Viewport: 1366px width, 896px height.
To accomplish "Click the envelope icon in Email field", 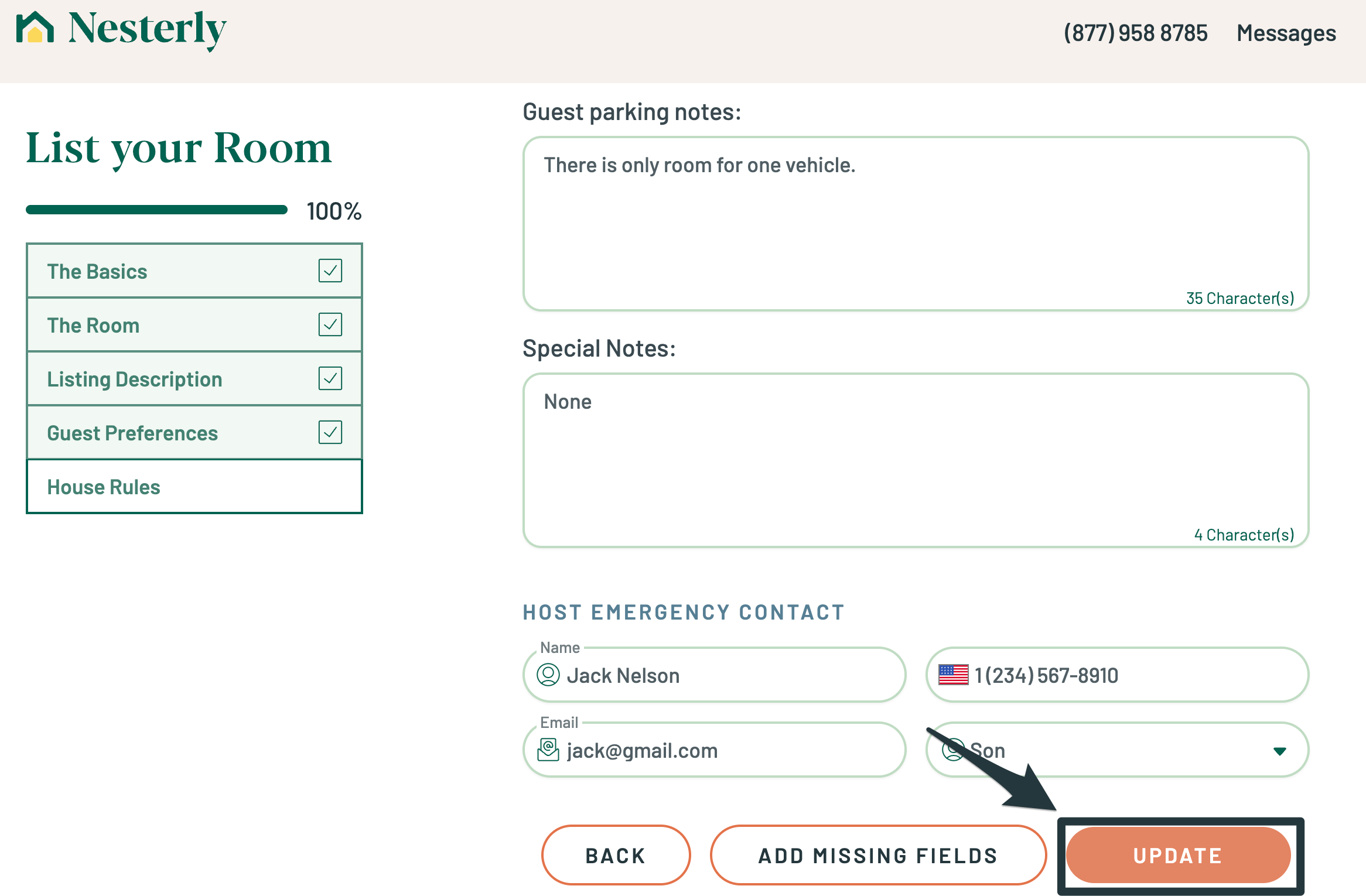I will click(x=548, y=750).
